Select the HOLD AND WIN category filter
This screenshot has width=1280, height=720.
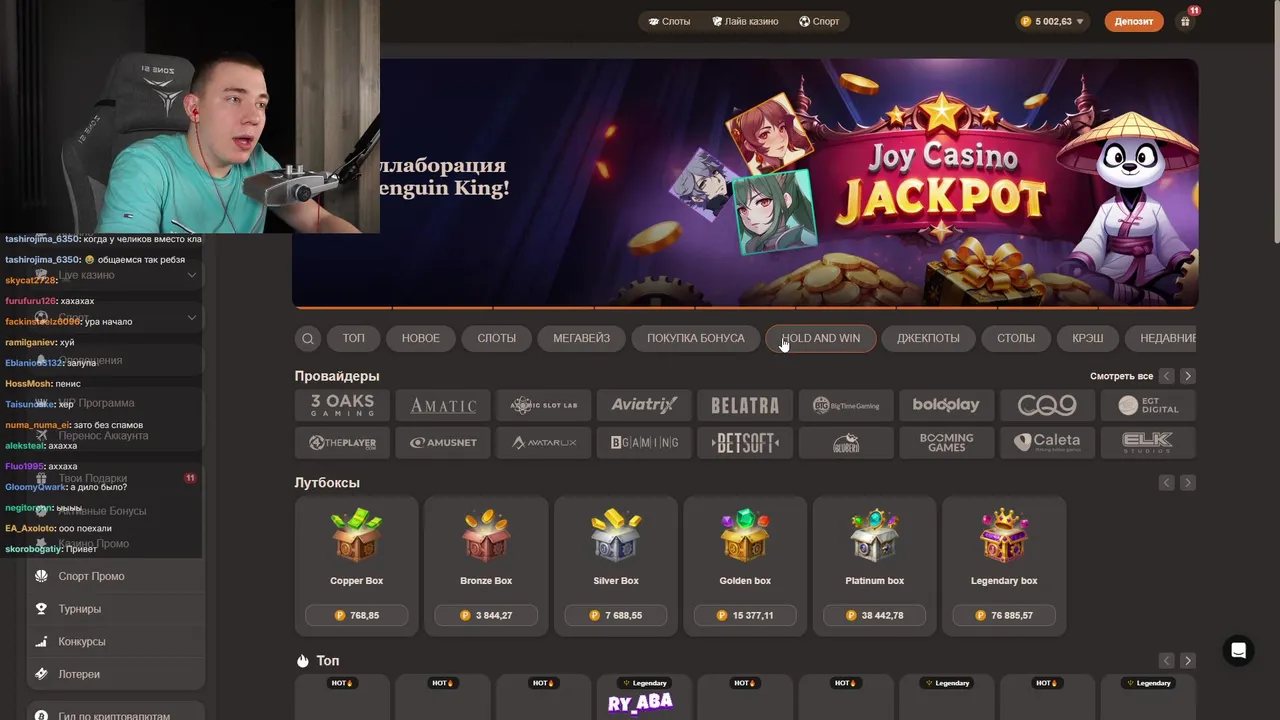coord(821,338)
